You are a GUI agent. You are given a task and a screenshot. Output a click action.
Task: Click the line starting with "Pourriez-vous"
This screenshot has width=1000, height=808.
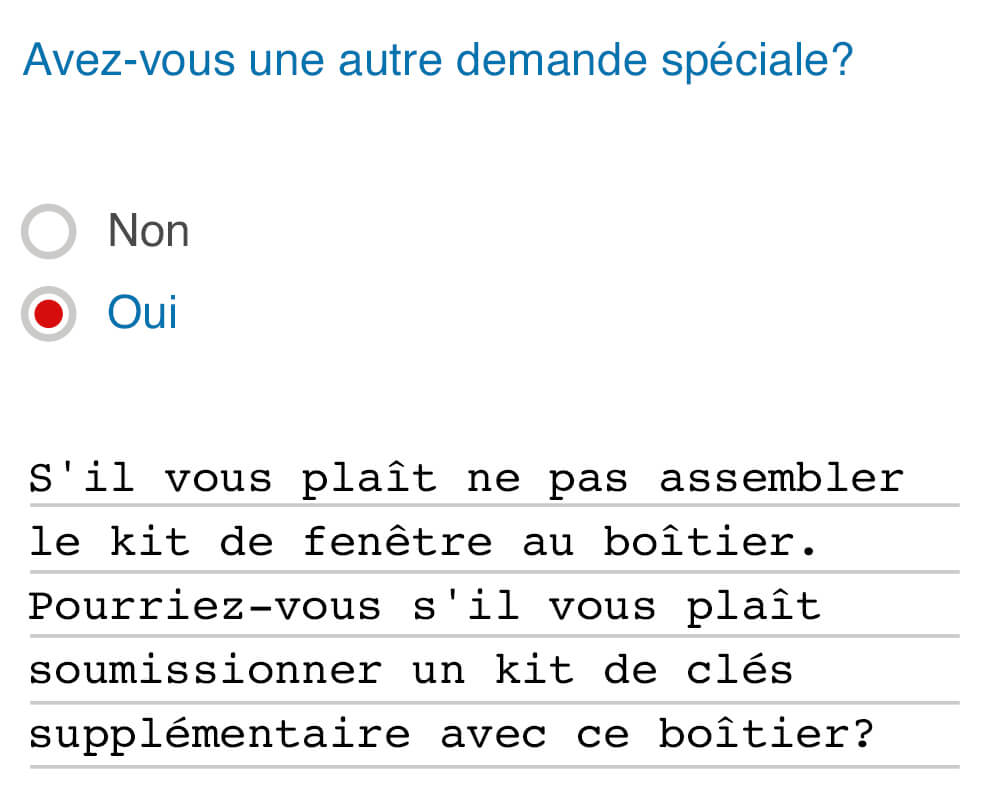pyautogui.click(x=424, y=607)
